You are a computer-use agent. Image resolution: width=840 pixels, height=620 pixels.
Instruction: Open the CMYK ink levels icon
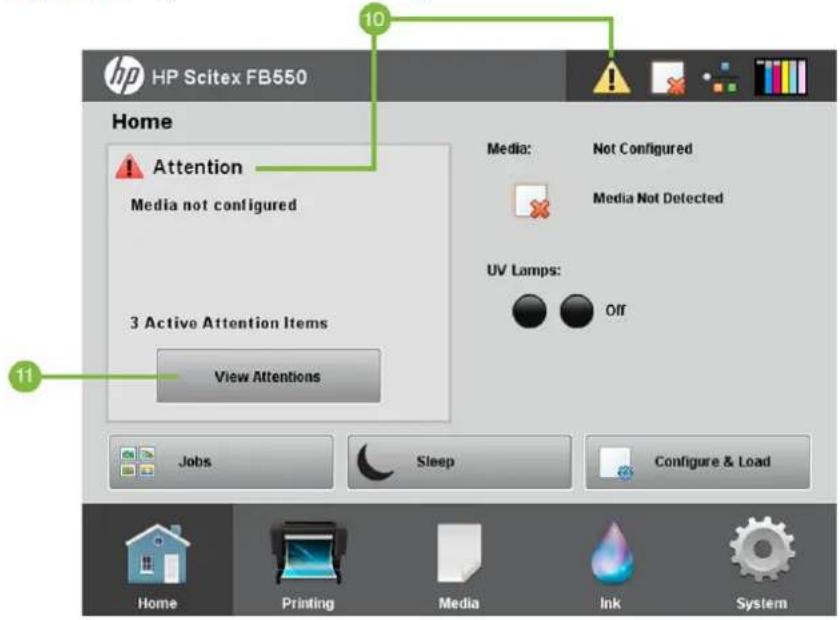click(x=781, y=77)
